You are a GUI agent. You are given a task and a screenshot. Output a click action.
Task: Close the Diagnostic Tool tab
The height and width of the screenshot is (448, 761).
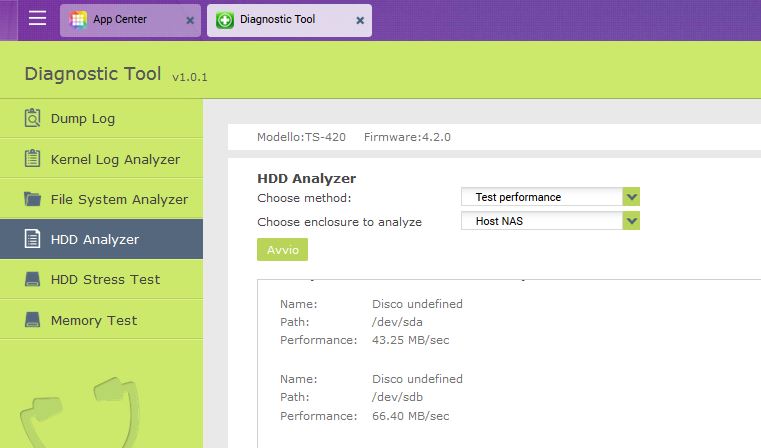pyautogui.click(x=360, y=20)
